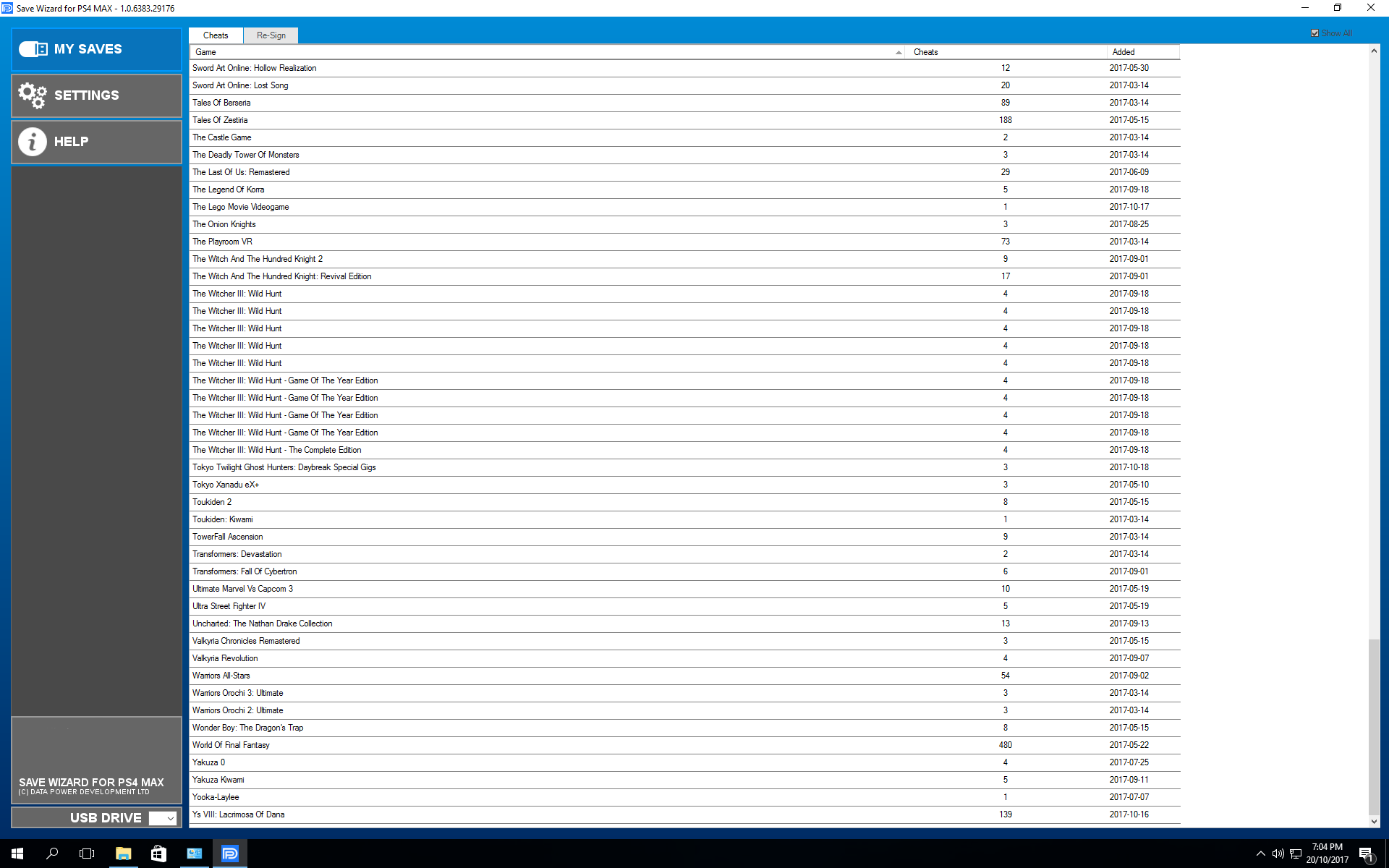Select the Cheats tab
This screenshot has height=868, width=1389.
(x=216, y=35)
